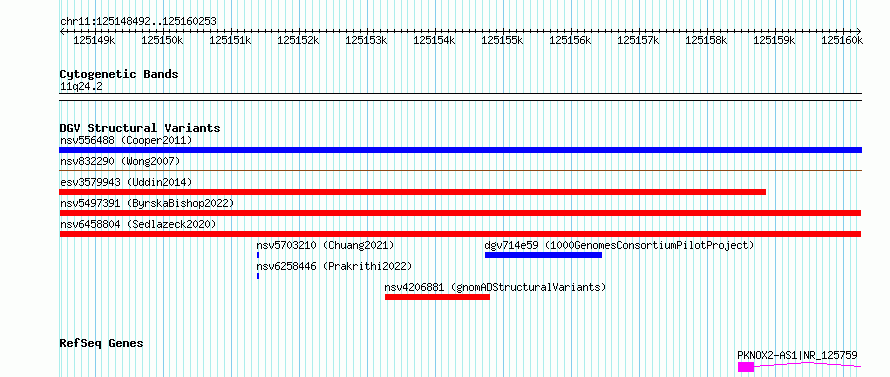
Task: Select the red bar under nsv4206881
Action: [437, 297]
